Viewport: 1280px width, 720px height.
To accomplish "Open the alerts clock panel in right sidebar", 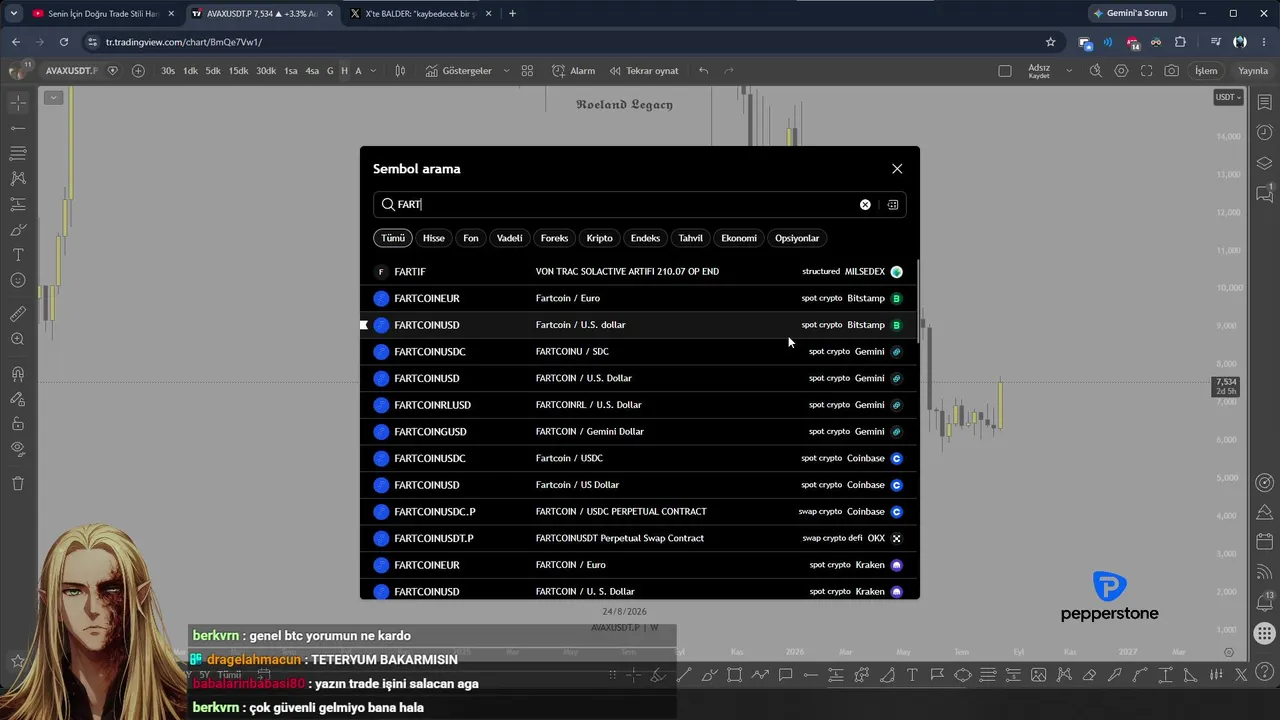I will tap(1264, 133).
